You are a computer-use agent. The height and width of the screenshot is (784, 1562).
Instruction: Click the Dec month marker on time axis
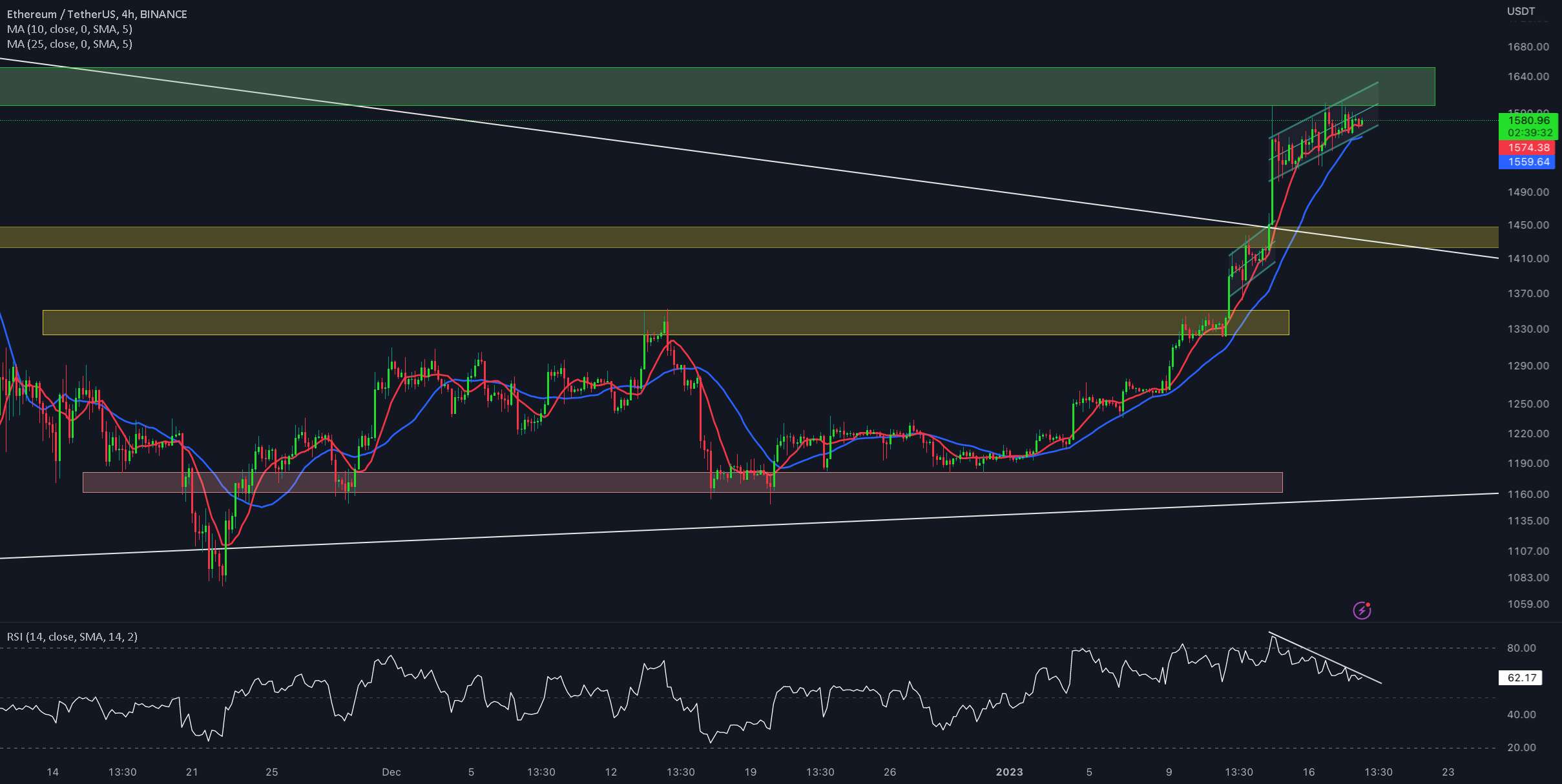pos(391,772)
